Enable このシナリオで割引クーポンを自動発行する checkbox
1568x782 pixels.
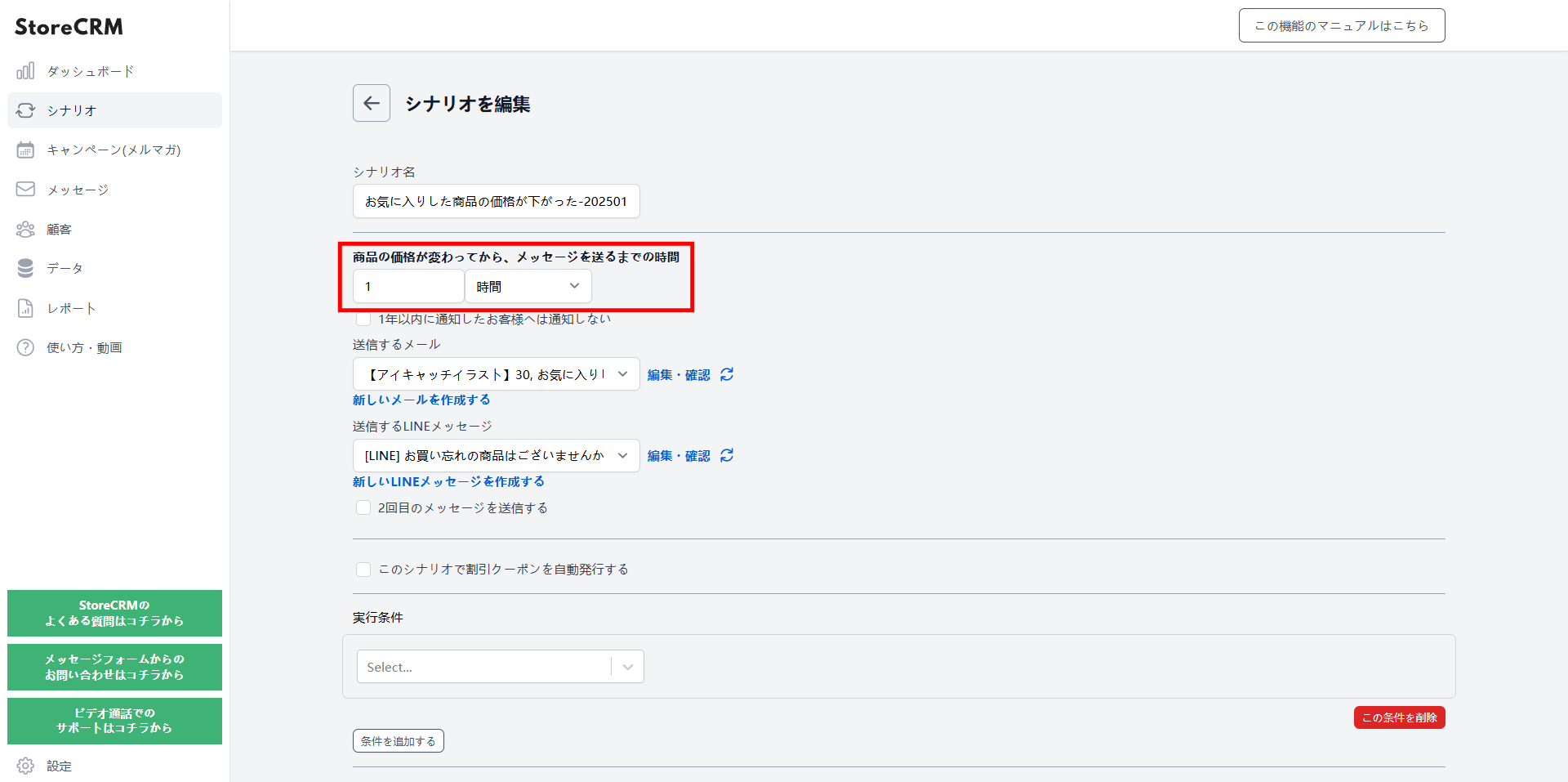[363, 569]
